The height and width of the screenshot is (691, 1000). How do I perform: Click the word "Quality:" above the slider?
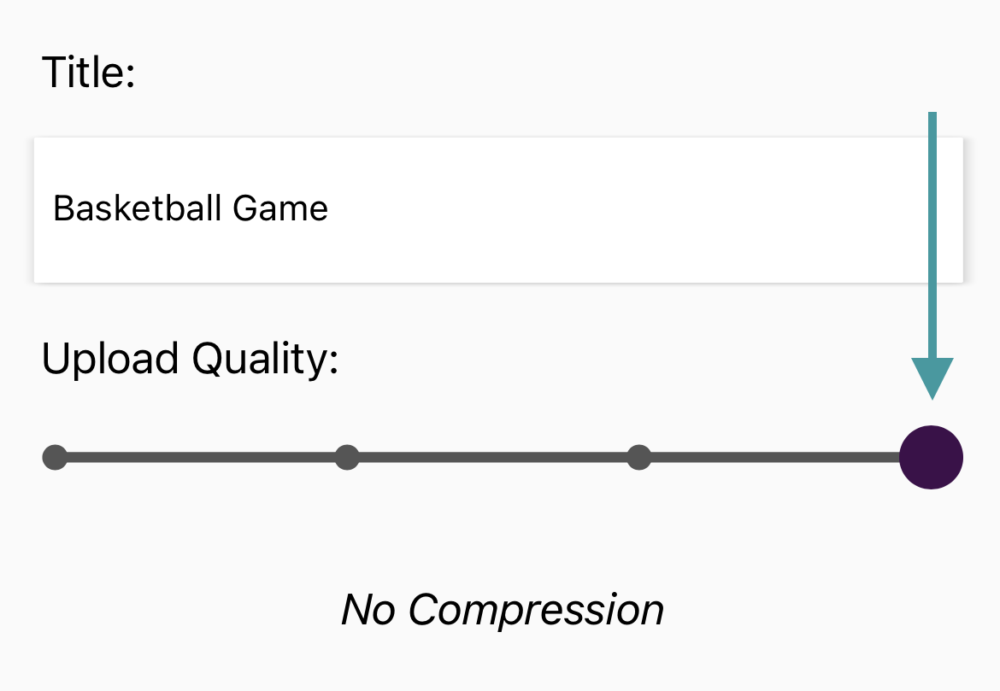[x=265, y=359]
